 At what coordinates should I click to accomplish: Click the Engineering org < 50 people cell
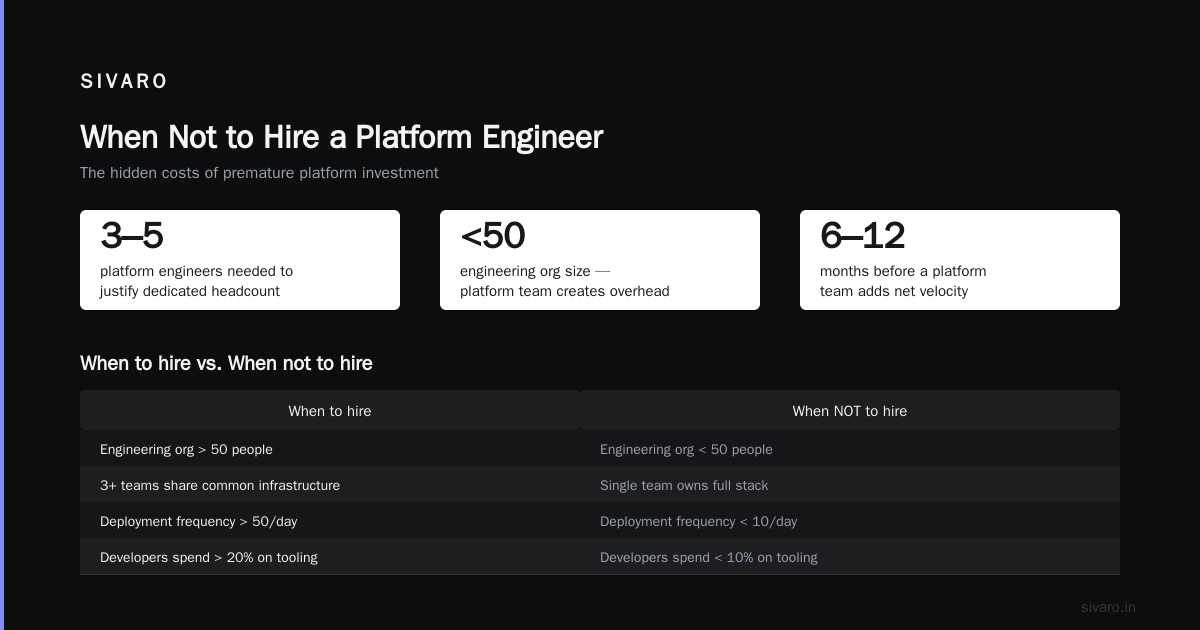click(x=850, y=450)
